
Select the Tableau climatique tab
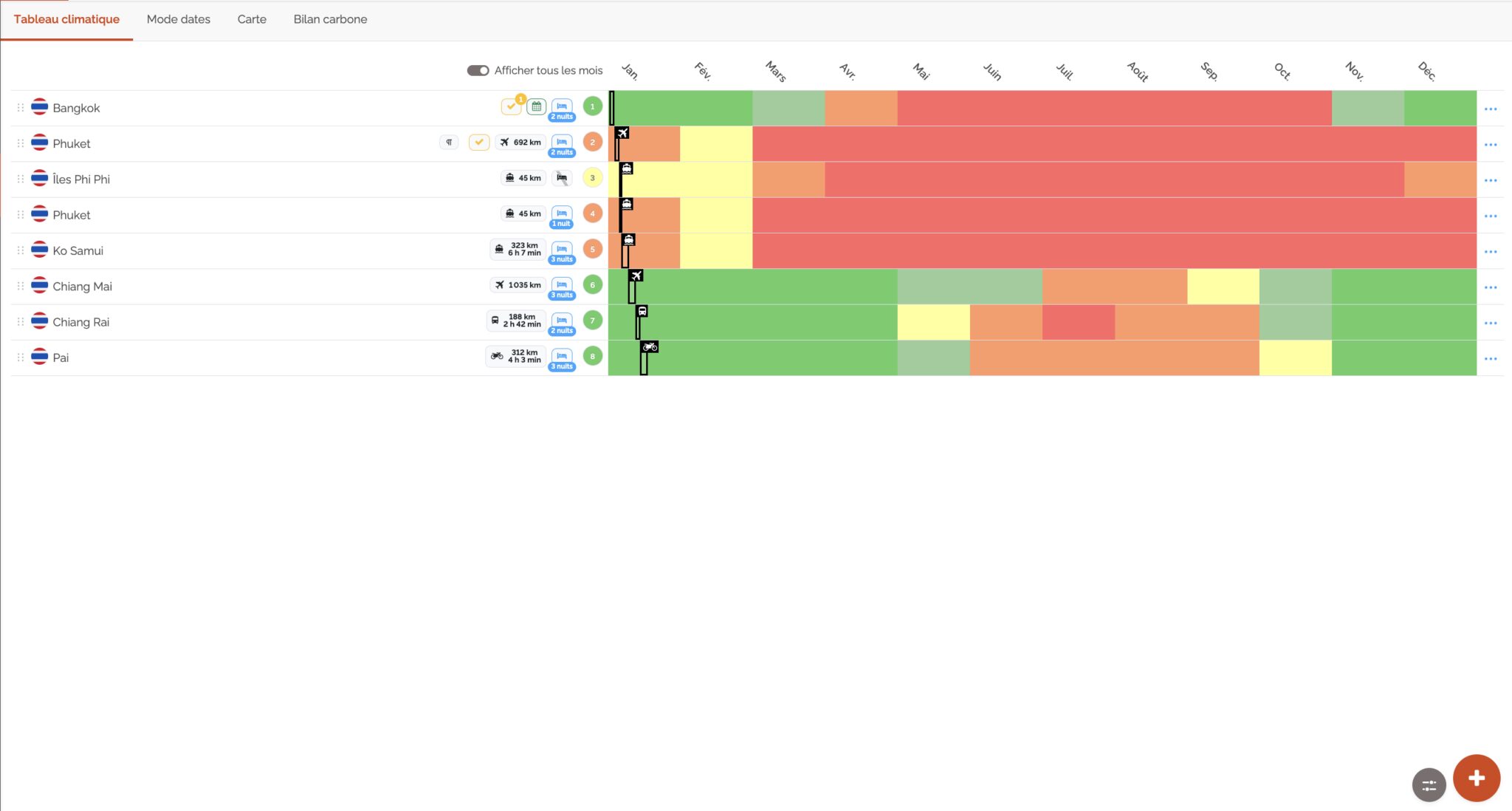point(66,19)
